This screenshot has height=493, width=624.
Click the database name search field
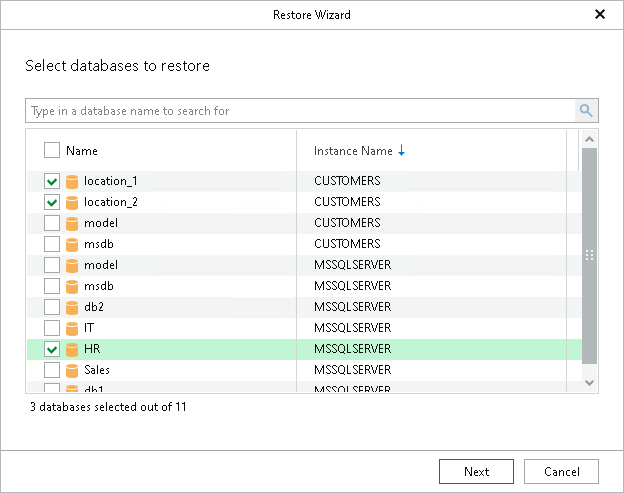pyautogui.click(x=300, y=111)
